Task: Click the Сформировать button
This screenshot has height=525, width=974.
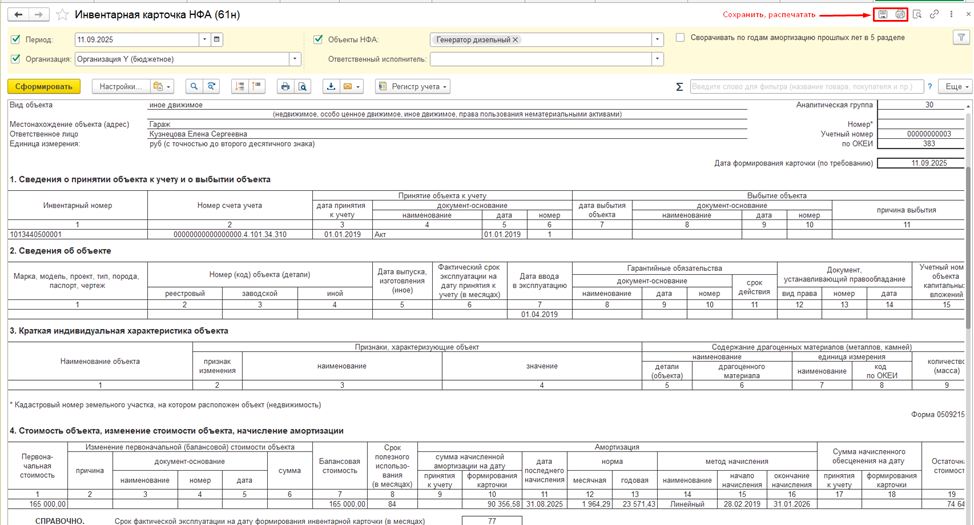Action: tap(44, 86)
